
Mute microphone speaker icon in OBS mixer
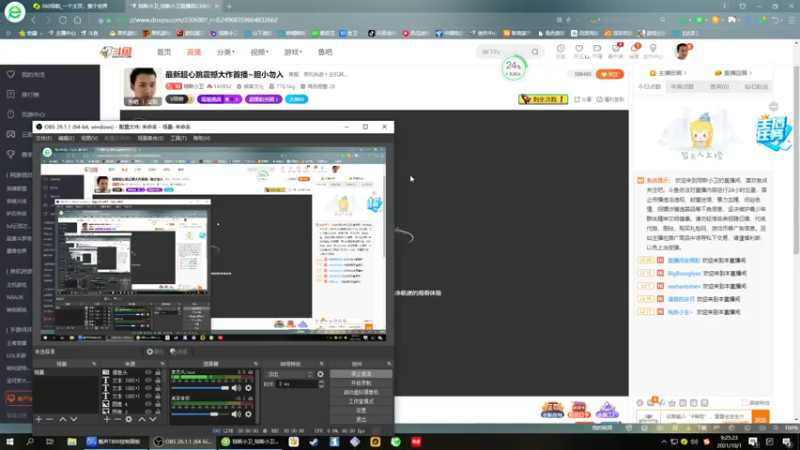coord(236,388)
